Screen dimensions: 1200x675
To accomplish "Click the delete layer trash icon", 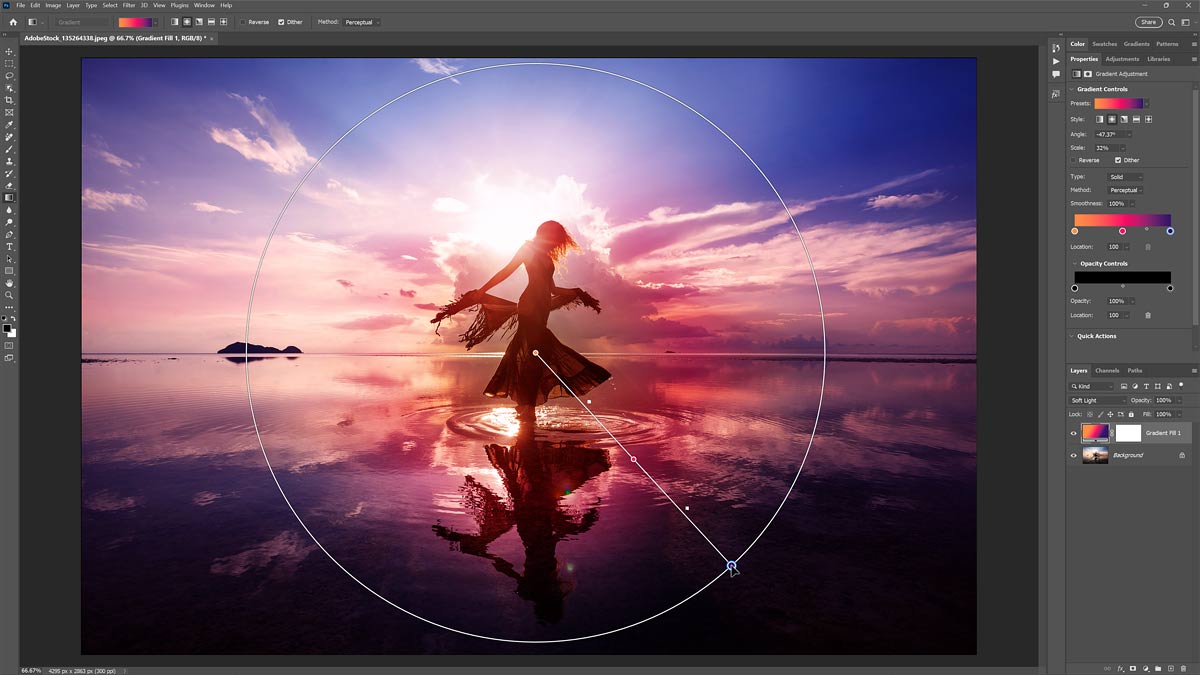I will tap(1184, 668).
